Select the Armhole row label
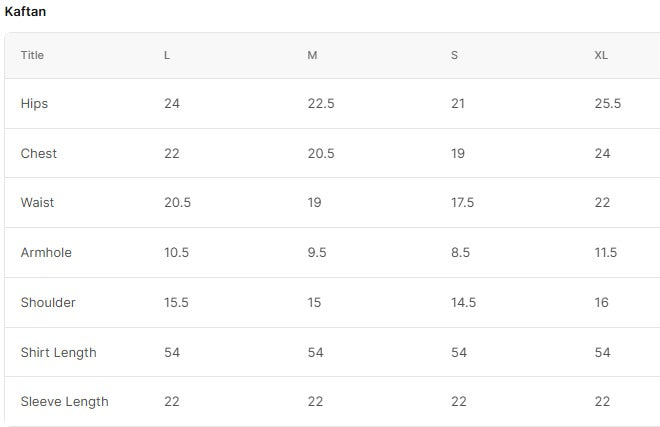The image size is (660, 427). pyautogui.click(x=46, y=253)
